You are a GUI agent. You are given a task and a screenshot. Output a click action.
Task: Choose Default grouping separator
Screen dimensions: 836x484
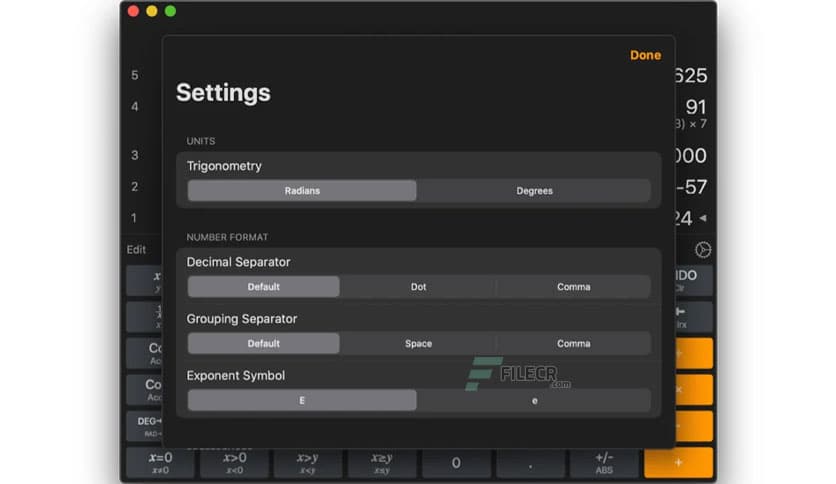[x=263, y=344]
